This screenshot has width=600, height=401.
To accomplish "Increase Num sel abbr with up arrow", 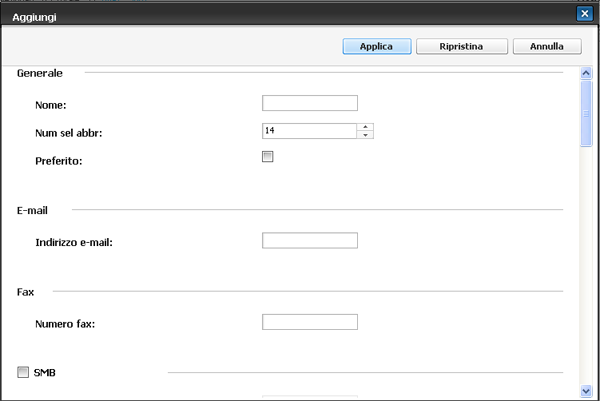I will [366, 126].
